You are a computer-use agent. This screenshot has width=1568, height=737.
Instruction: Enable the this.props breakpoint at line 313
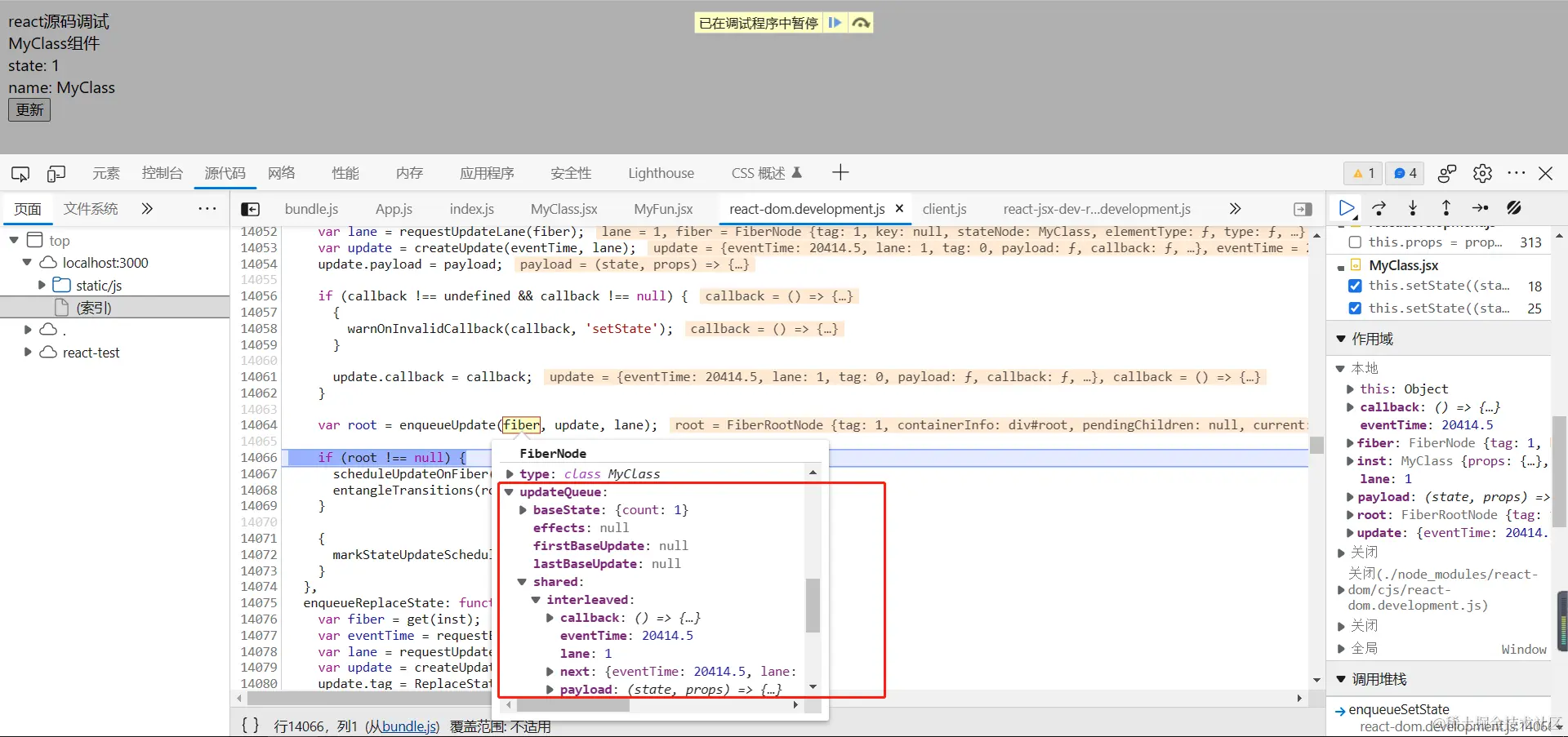click(x=1355, y=242)
